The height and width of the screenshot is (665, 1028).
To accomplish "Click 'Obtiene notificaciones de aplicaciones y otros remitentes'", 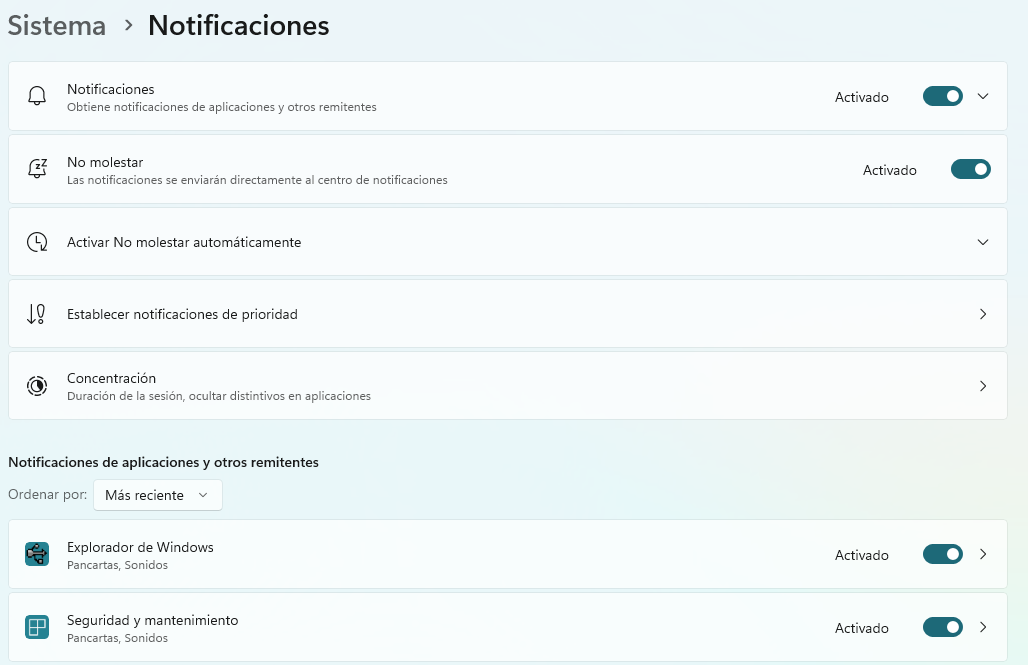I will [222, 107].
